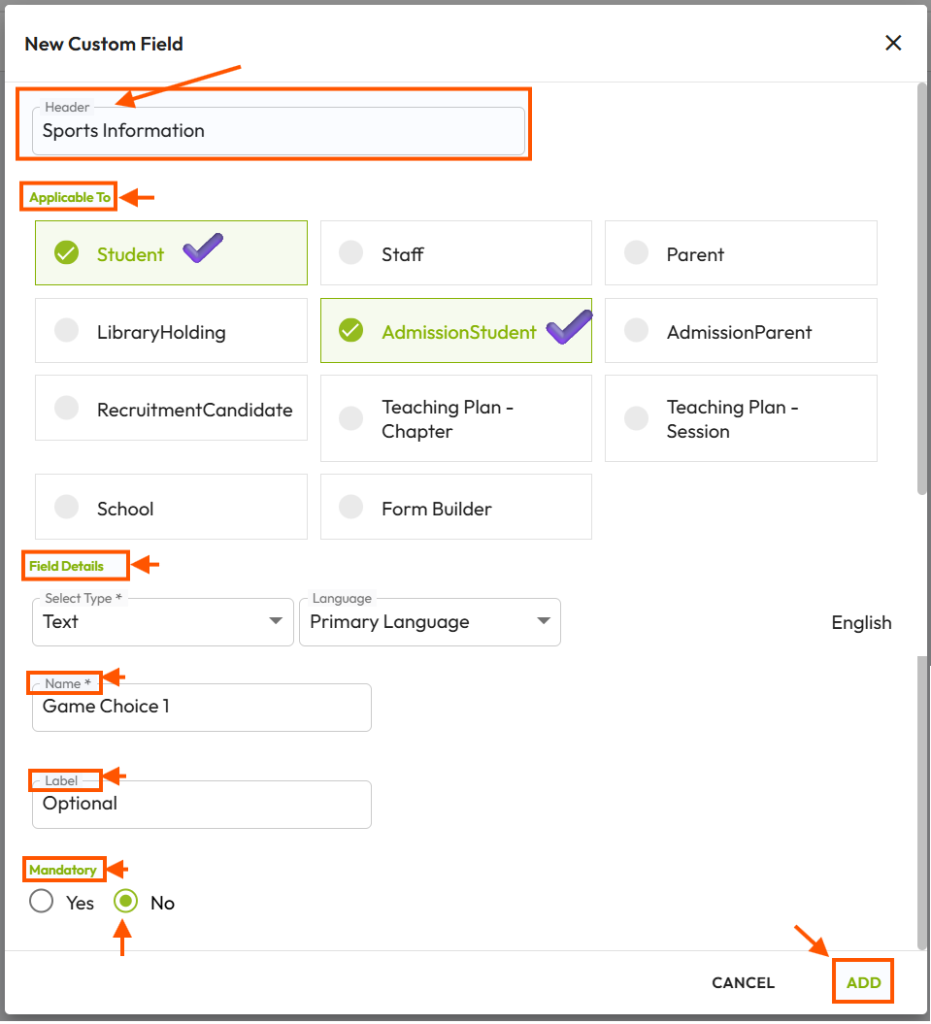Image resolution: width=931 pixels, height=1024 pixels.
Task: Uncheck the Student green checkmark icon
Action: 67,253
